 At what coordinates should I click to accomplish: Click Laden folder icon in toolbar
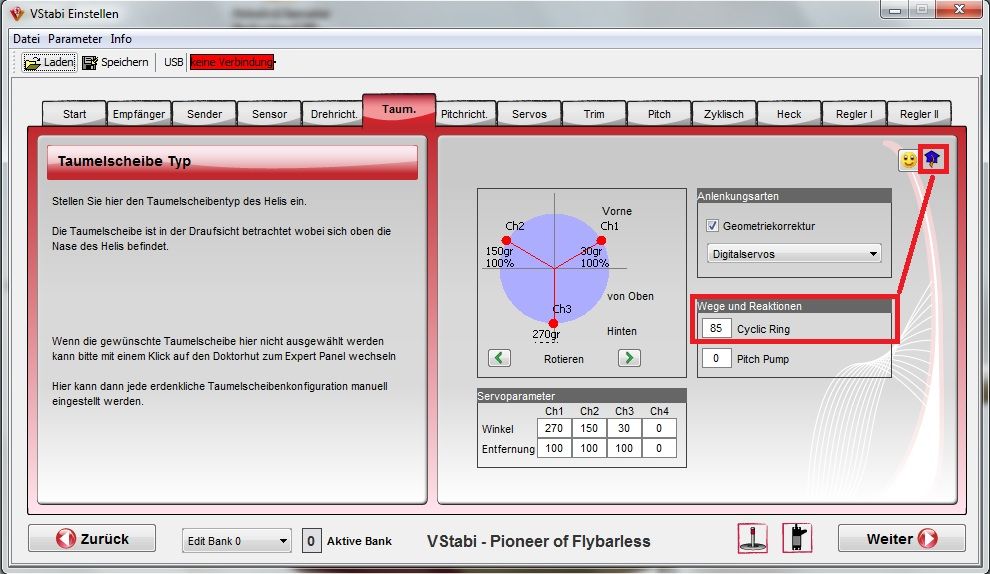(33, 62)
